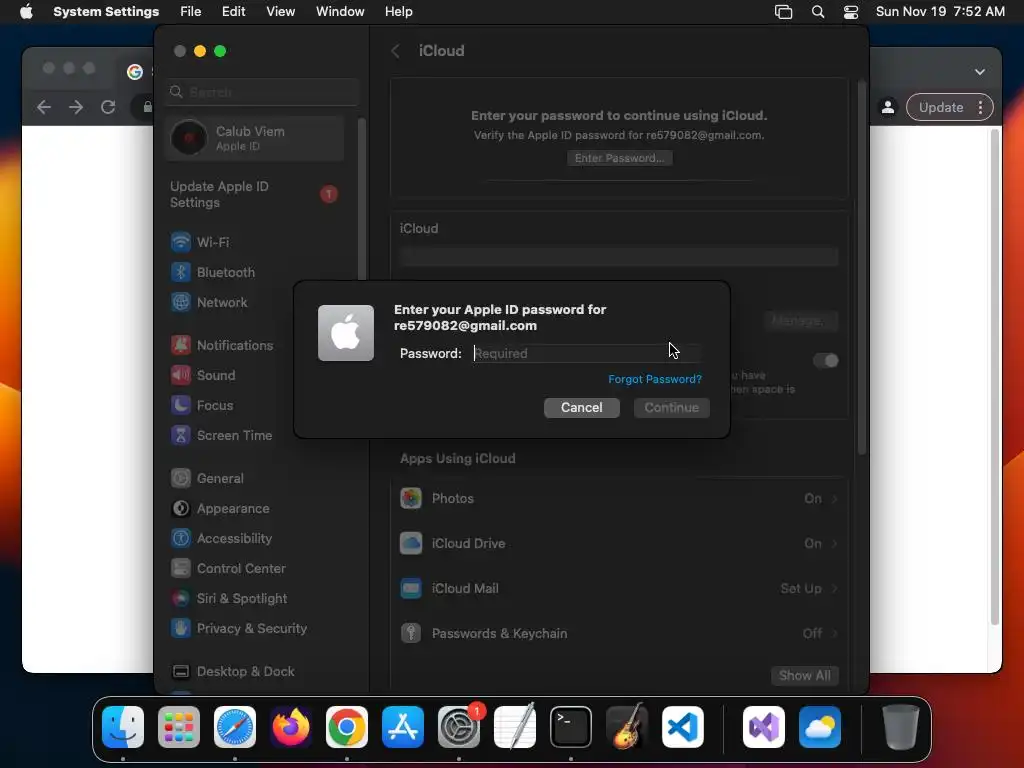Viewport: 1024px width, 768px height.
Task: Open the Help menu
Action: [x=398, y=12]
